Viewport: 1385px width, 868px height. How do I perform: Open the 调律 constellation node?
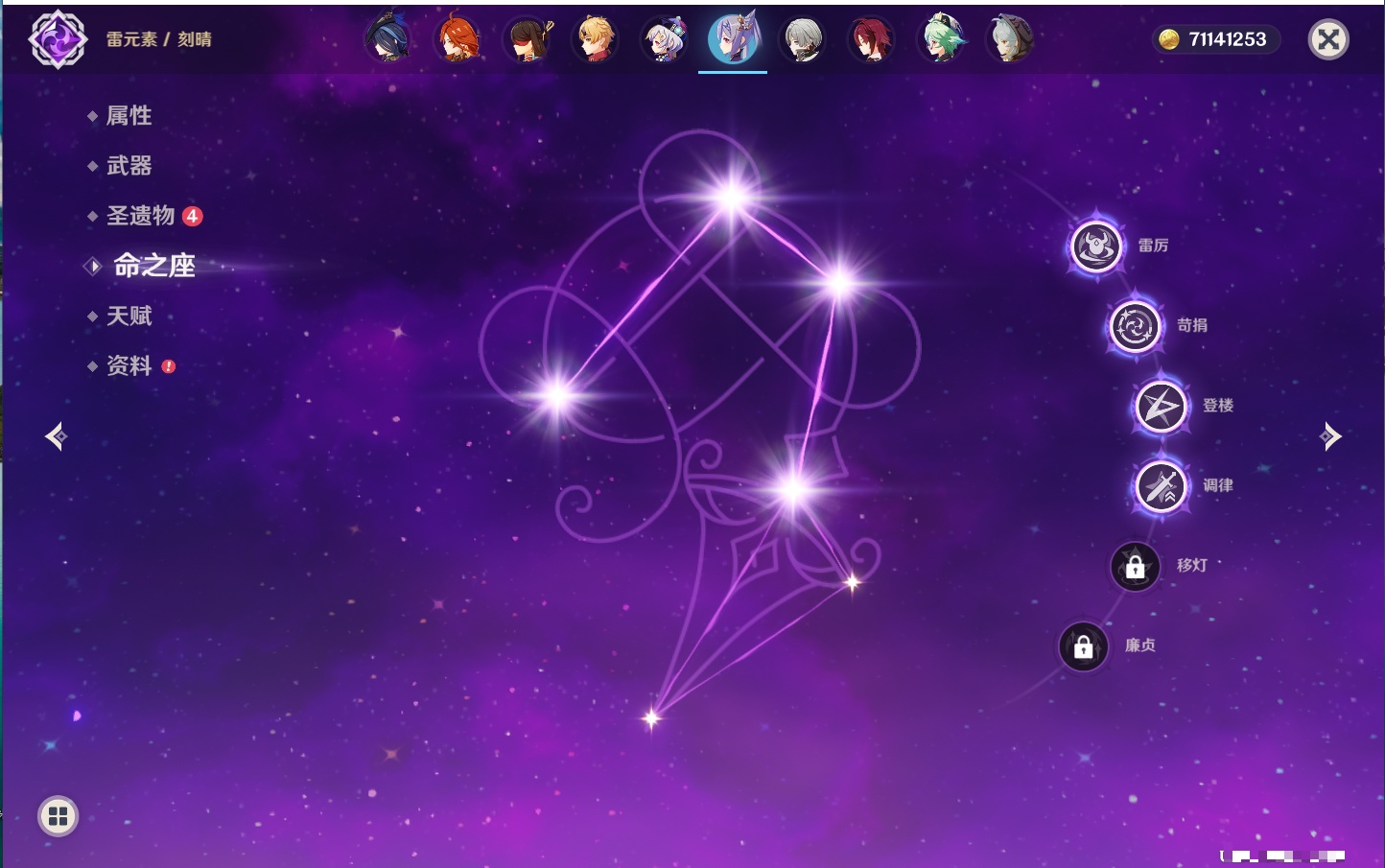(1161, 486)
